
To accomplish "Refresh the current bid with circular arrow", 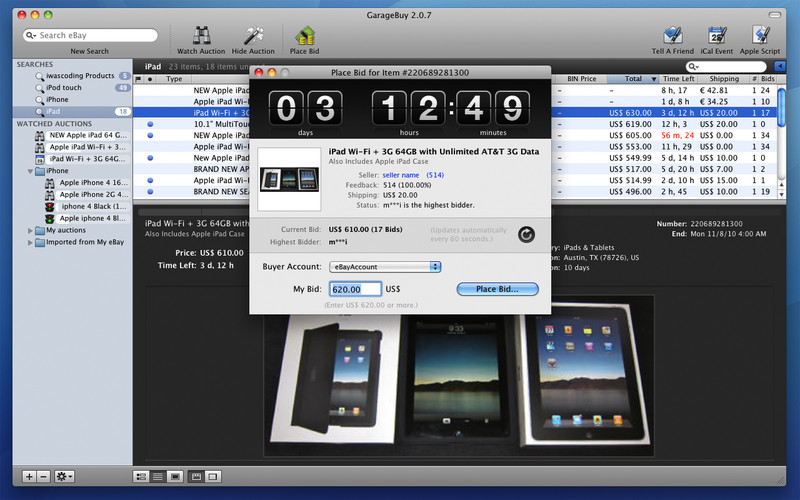I will tap(526, 235).
